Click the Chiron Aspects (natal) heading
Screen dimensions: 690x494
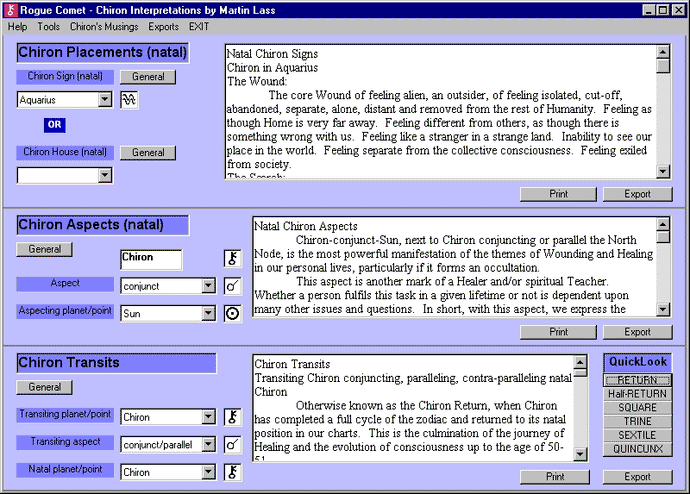point(103,225)
